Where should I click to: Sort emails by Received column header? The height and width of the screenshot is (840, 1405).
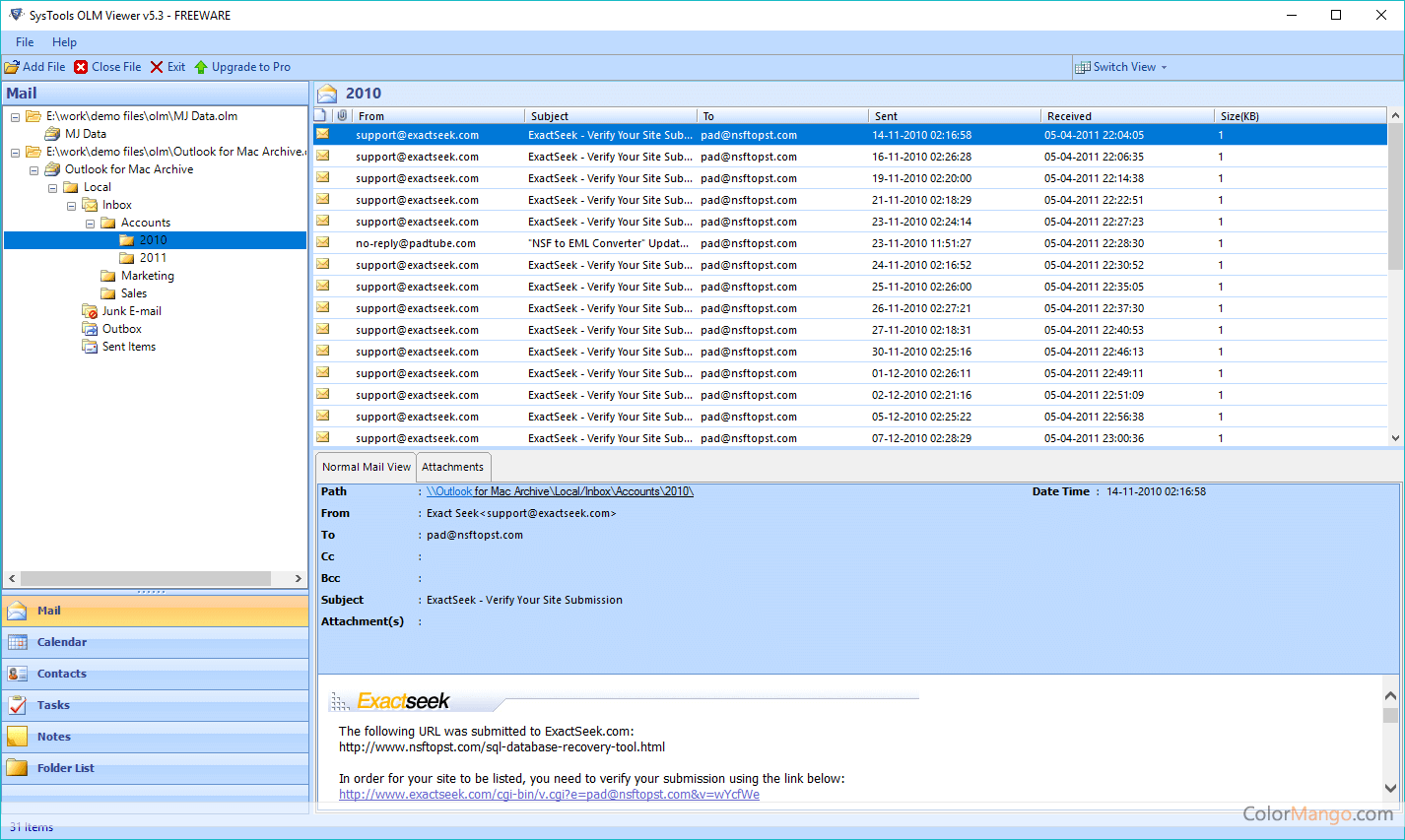1127,115
